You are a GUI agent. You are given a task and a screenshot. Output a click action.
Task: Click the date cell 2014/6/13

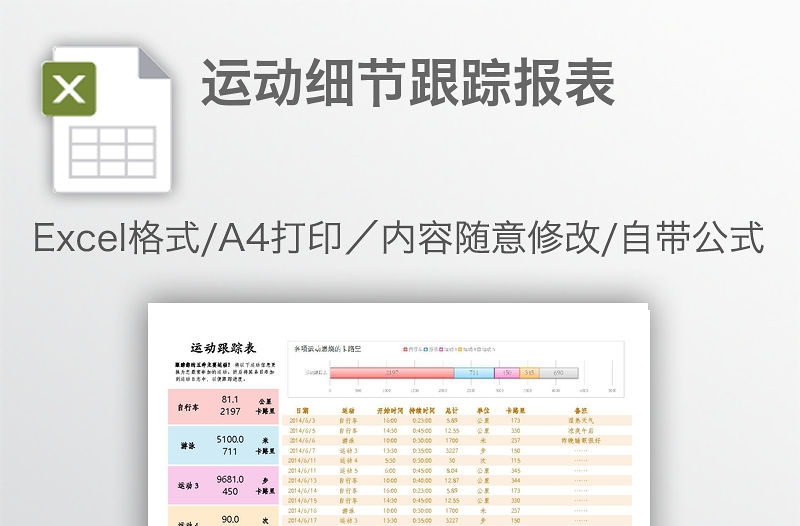pyautogui.click(x=302, y=480)
